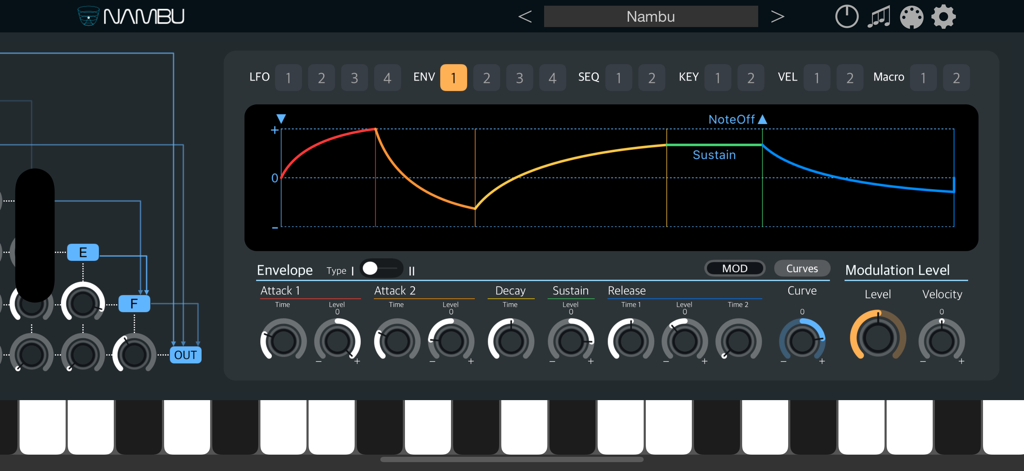Viewport: 1024px width, 471px height.
Task: Click the NoteOff marker triangle
Action: click(762, 120)
